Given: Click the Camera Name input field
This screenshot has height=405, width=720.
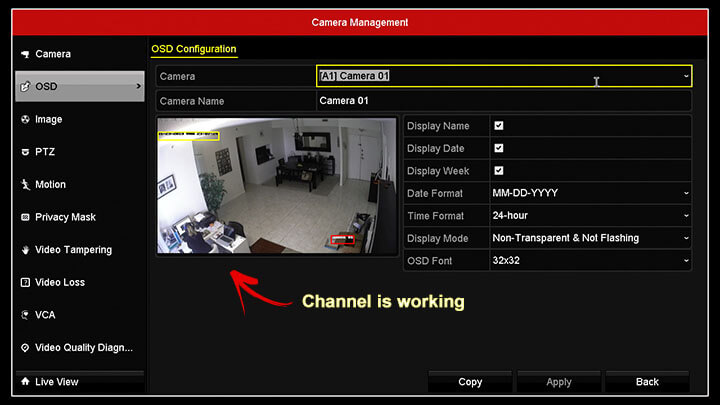Looking at the screenshot, I should point(504,101).
